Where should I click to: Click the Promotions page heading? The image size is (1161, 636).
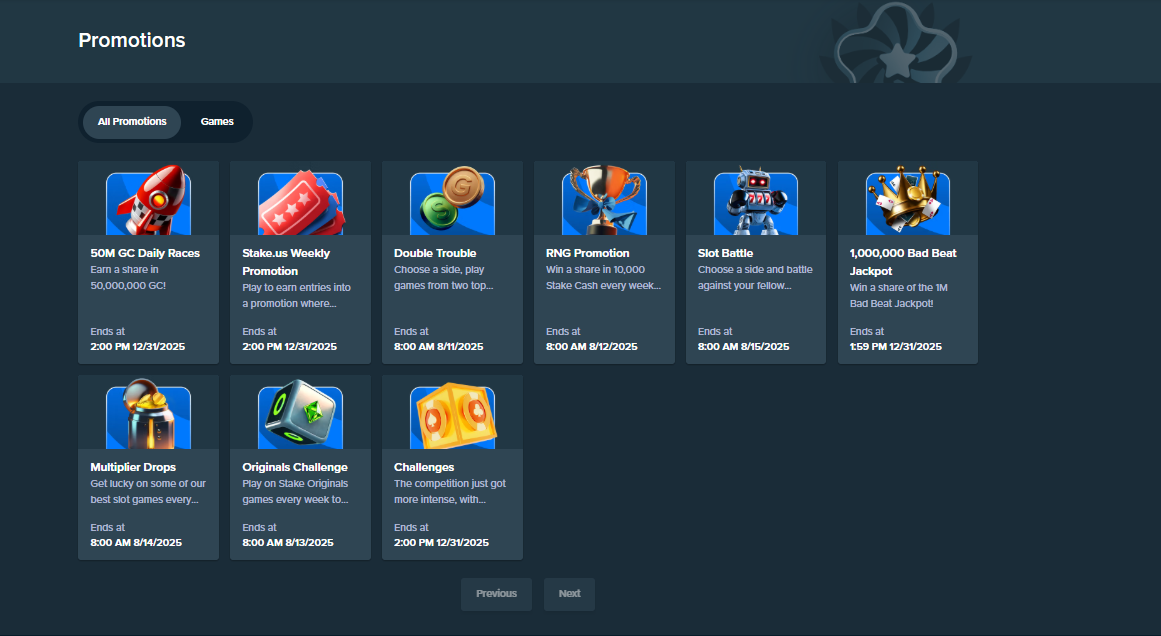click(132, 40)
